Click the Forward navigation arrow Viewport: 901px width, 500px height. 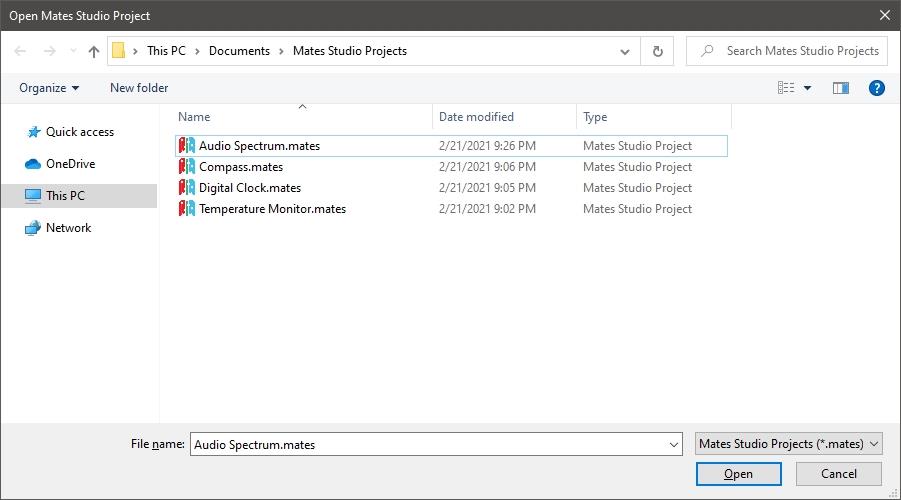50,51
